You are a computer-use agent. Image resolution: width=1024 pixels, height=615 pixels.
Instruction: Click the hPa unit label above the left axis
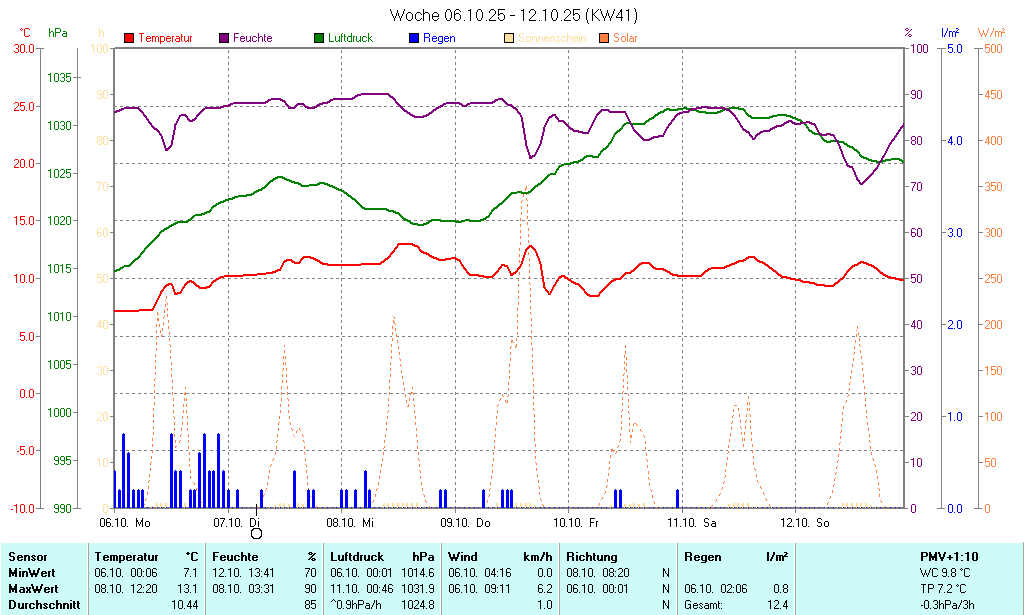[58, 33]
